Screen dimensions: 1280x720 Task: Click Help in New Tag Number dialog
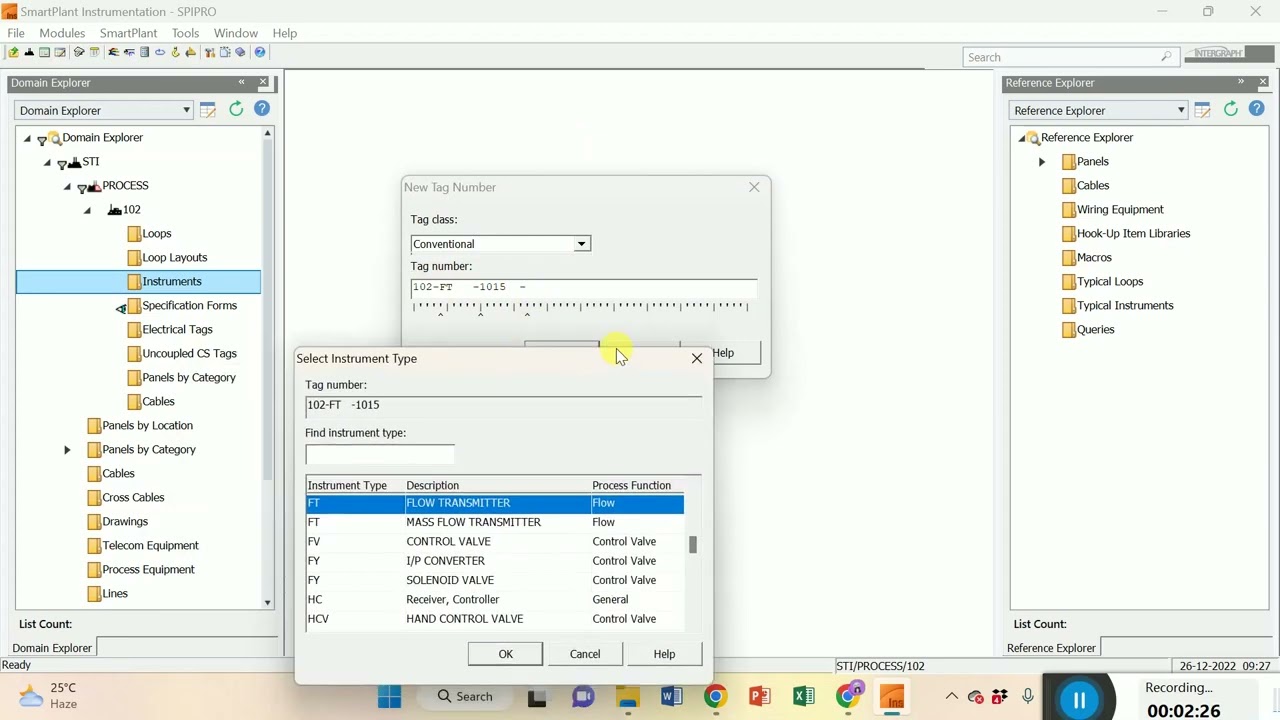[x=722, y=353]
